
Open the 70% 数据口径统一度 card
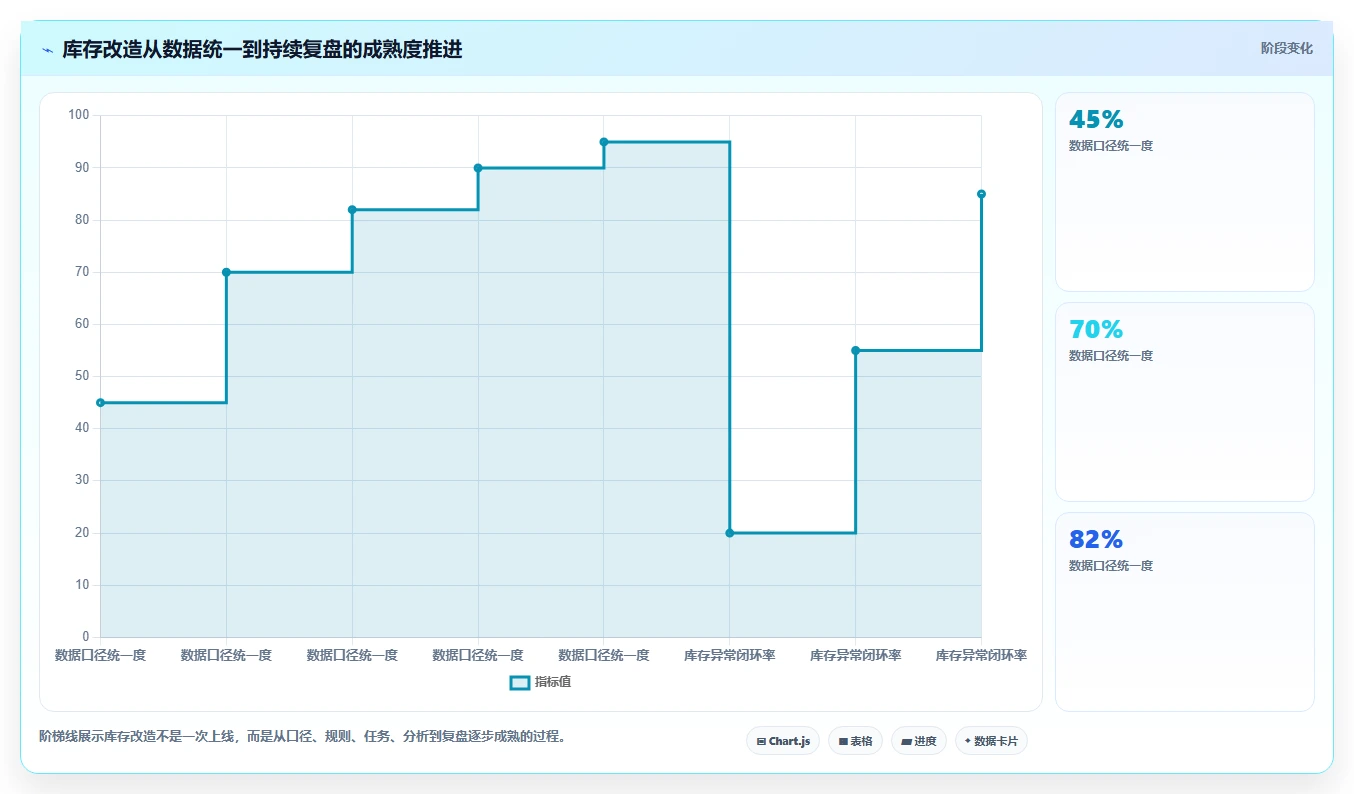1184,402
